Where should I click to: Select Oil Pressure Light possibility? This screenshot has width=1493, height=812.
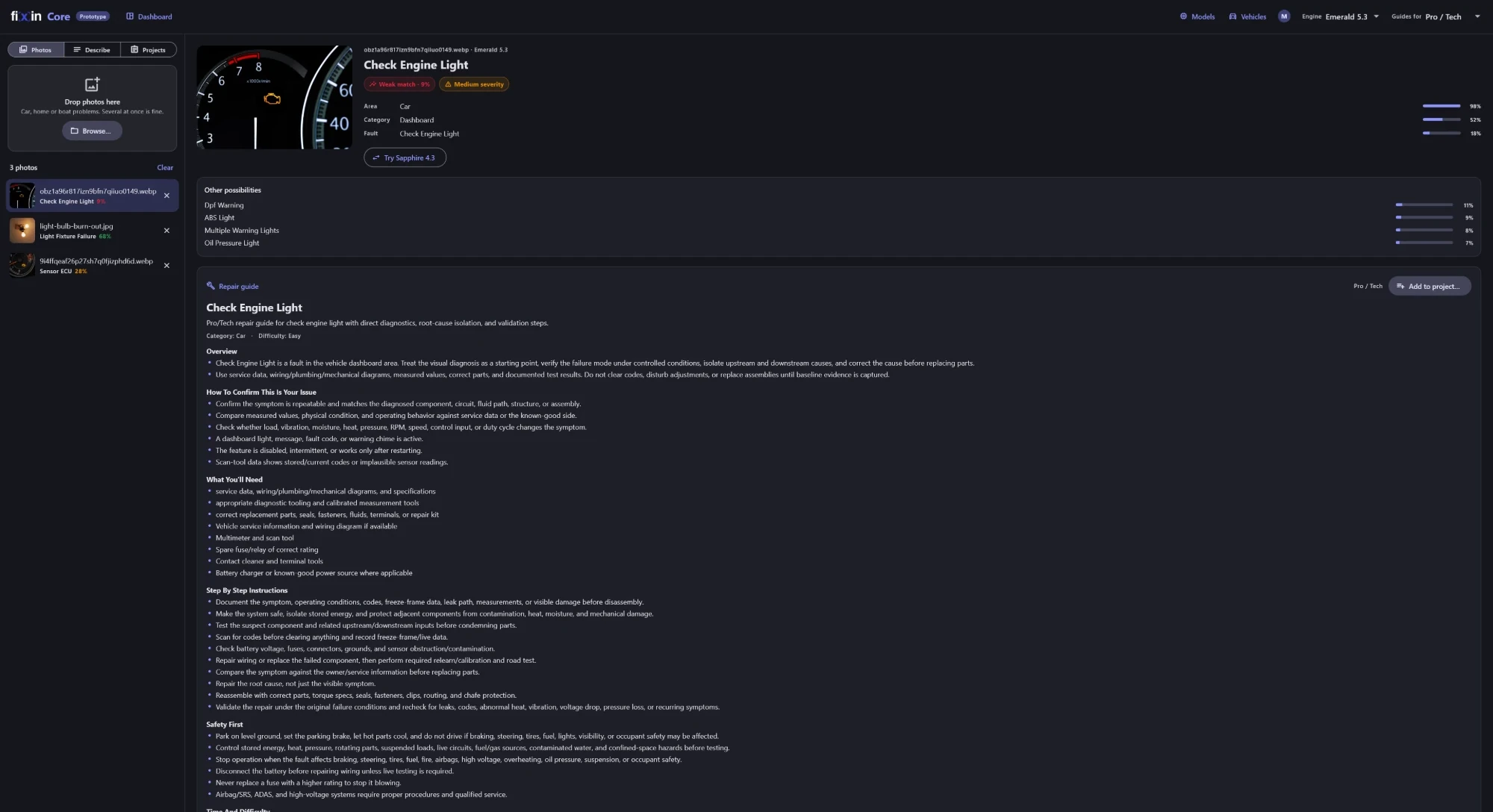[232, 243]
